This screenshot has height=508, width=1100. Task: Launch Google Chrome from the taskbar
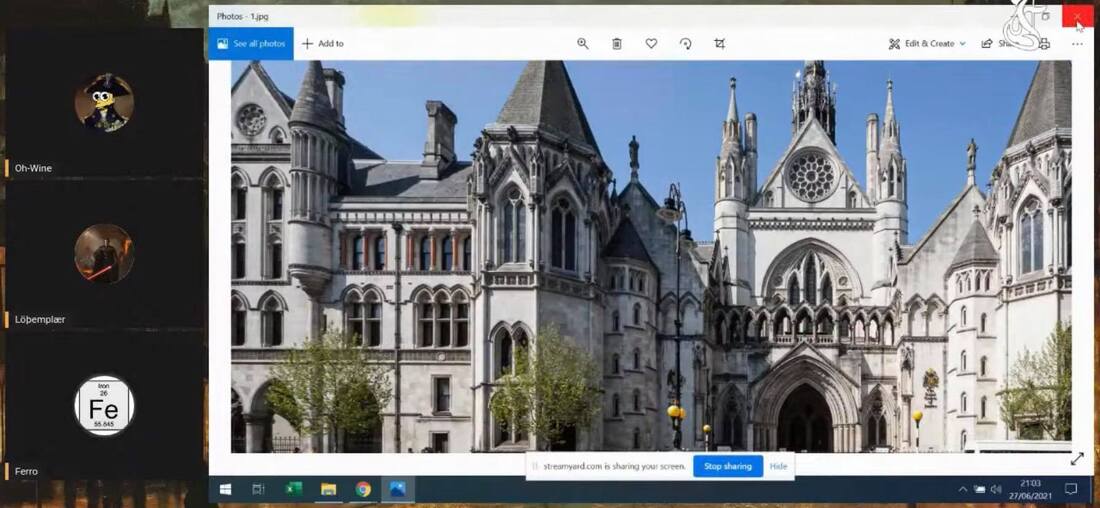click(363, 490)
